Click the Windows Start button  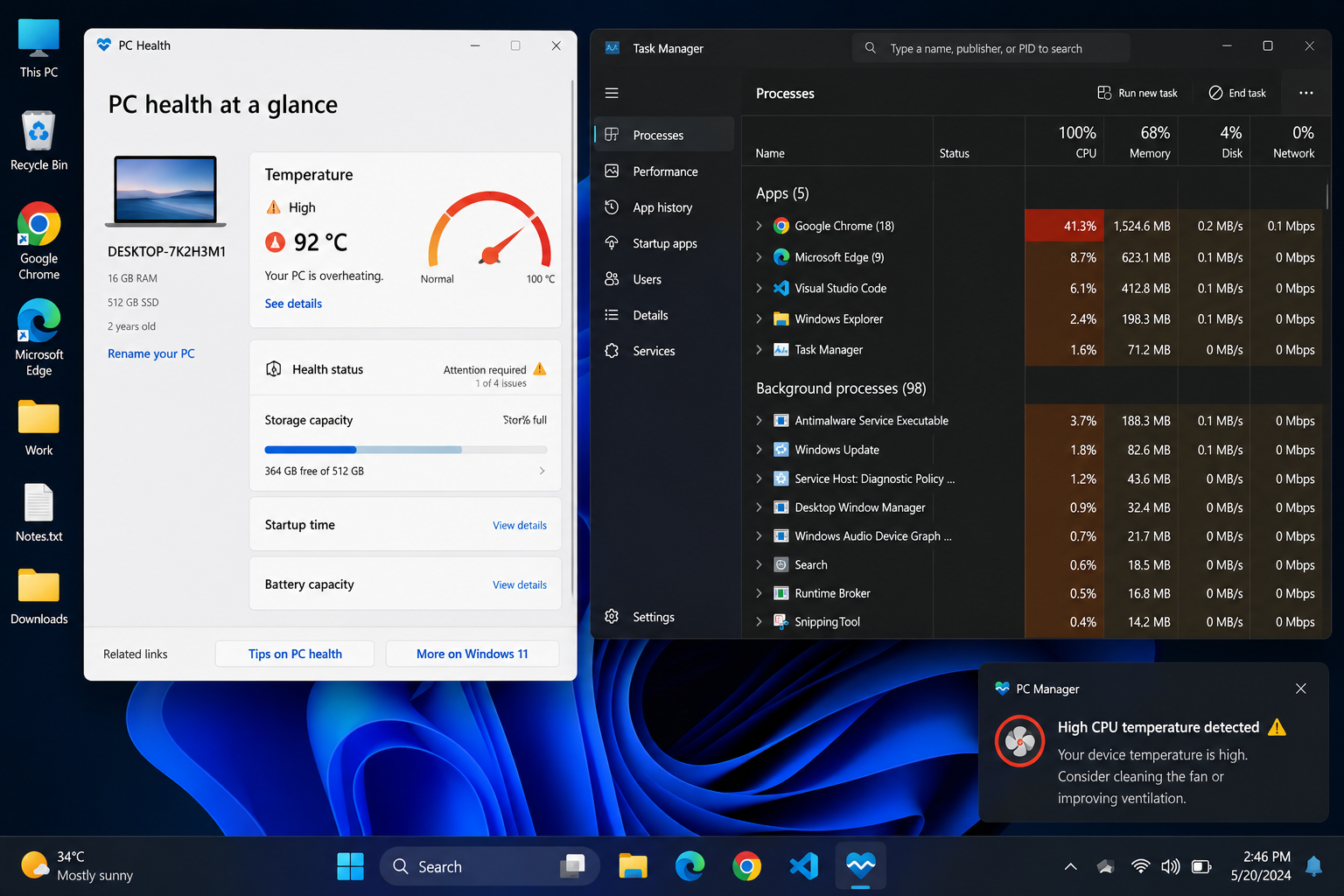coord(350,866)
